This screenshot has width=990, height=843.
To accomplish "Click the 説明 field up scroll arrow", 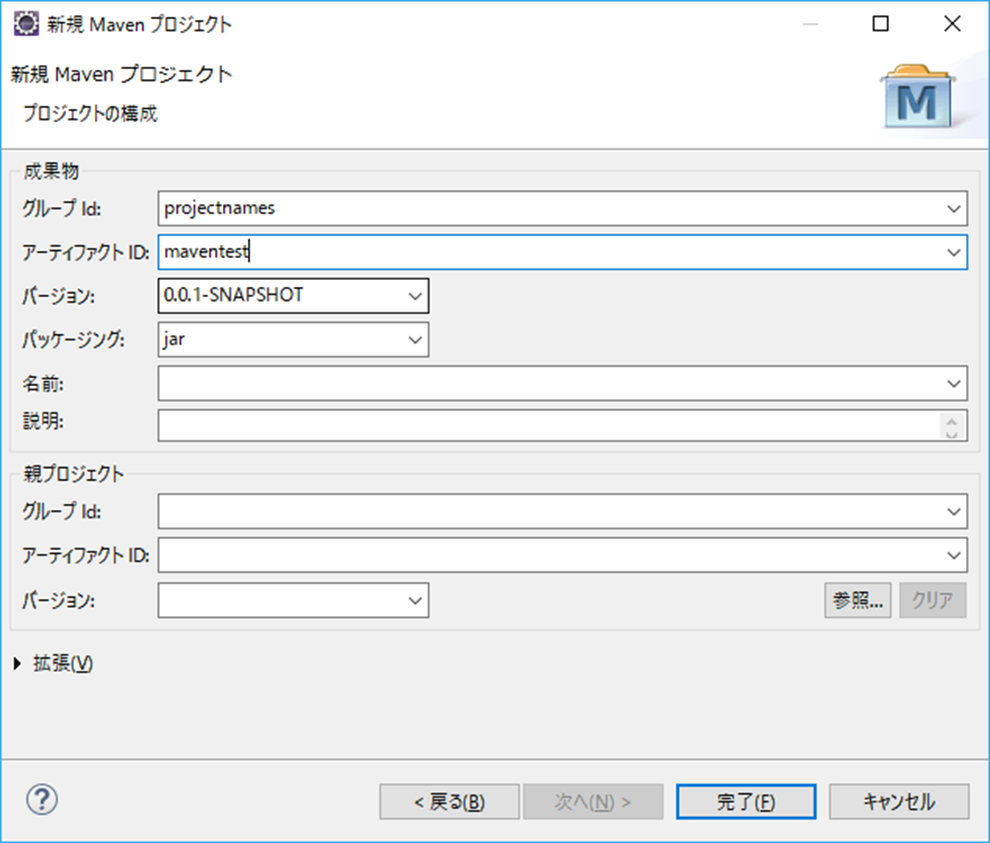I will click(x=951, y=420).
